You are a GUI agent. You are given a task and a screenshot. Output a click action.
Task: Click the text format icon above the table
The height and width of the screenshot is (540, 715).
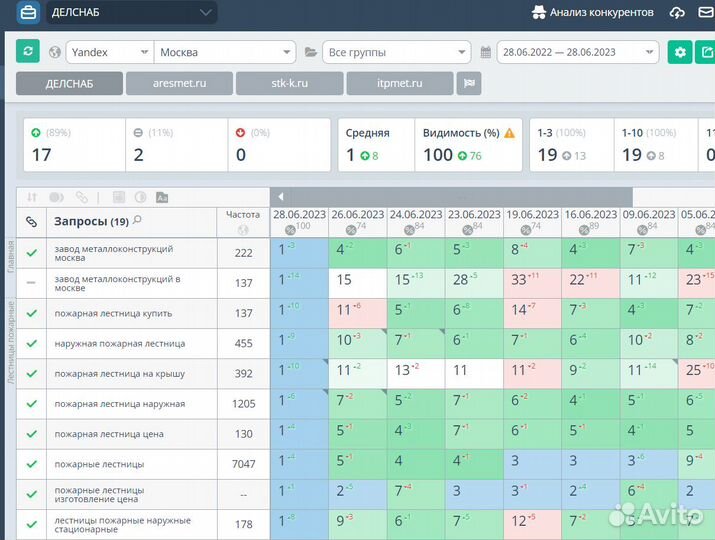(x=162, y=198)
